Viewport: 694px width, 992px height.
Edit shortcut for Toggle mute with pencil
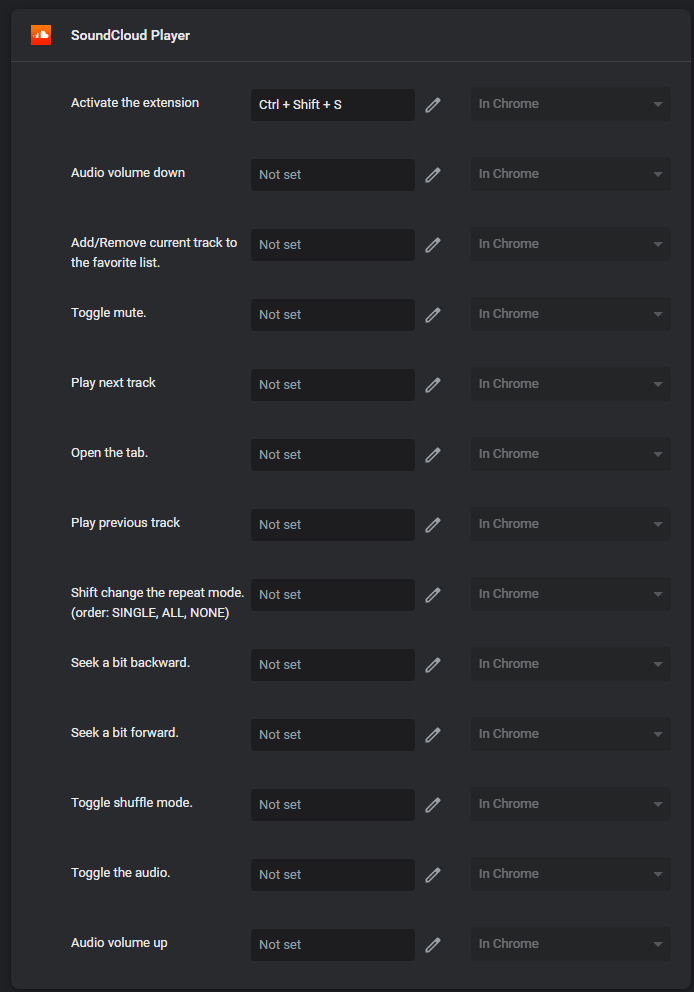pos(433,315)
